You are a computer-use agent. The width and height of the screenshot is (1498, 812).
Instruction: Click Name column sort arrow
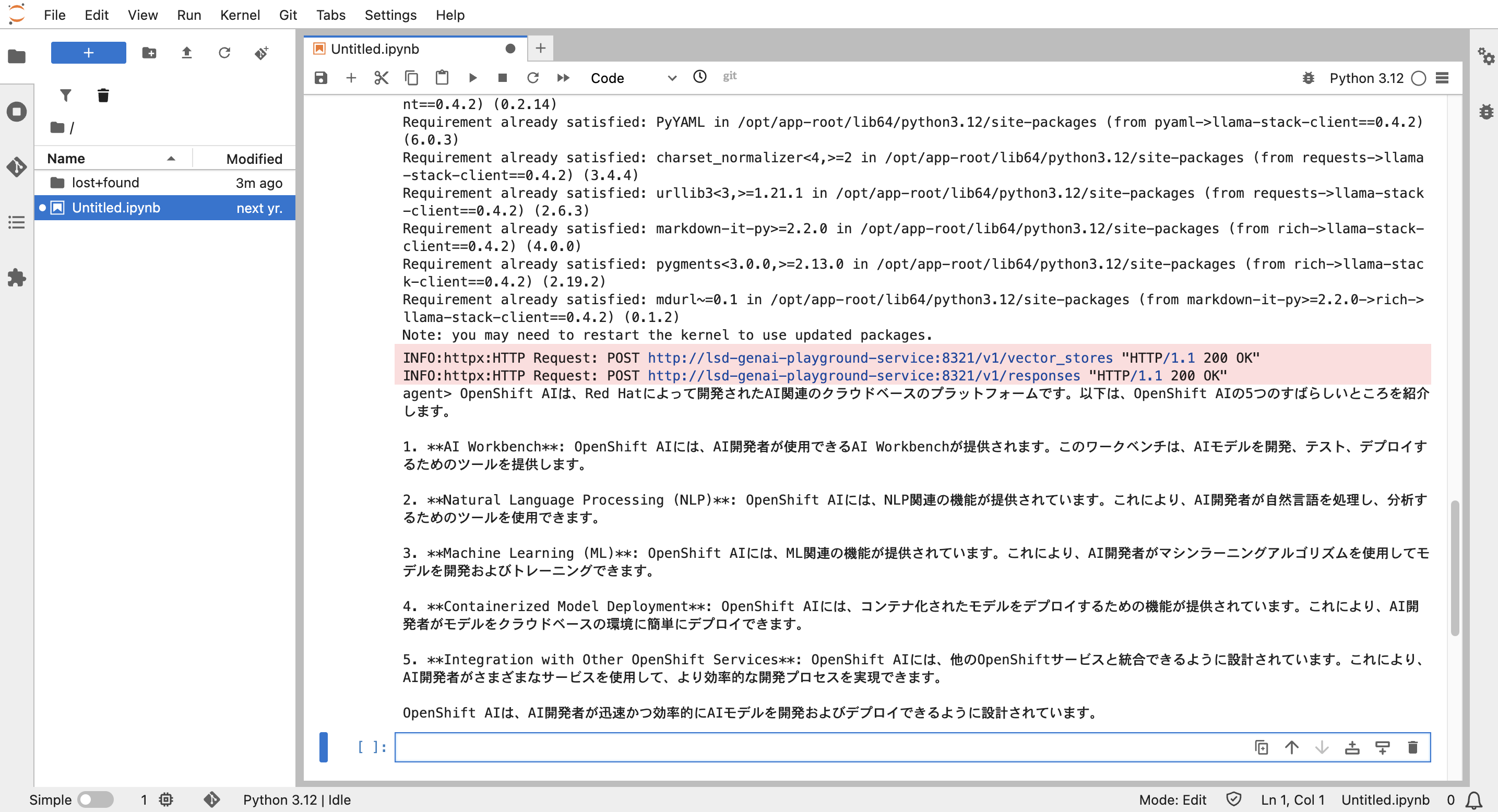[171, 159]
